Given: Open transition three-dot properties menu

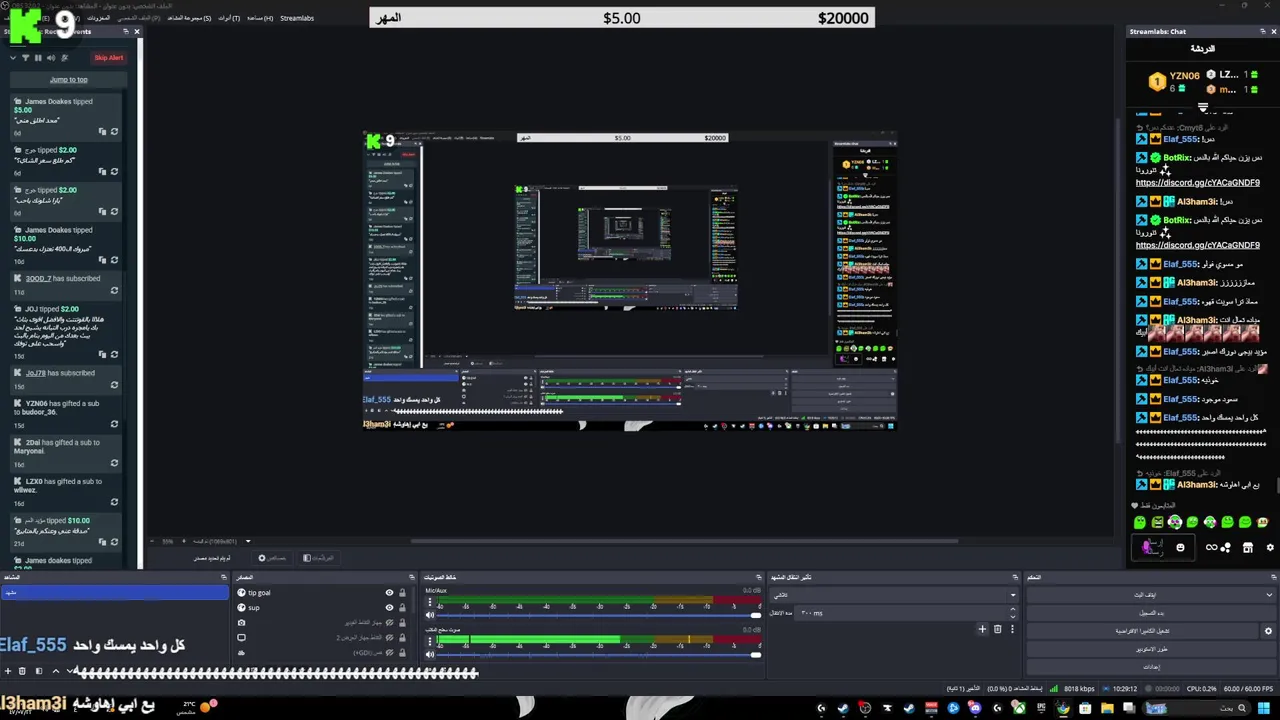Looking at the screenshot, I should pos(1011,629).
